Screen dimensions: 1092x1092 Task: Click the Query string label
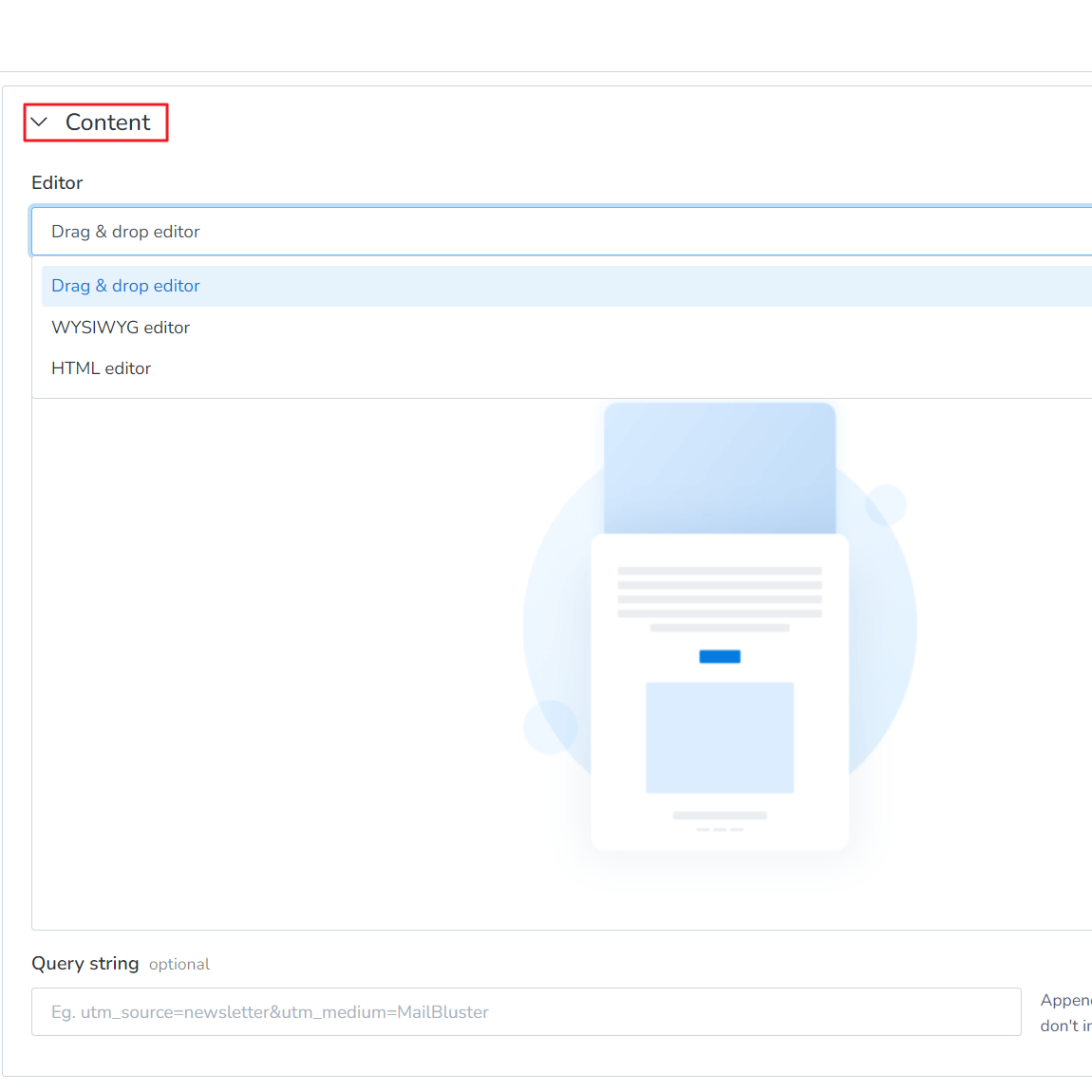click(x=85, y=963)
